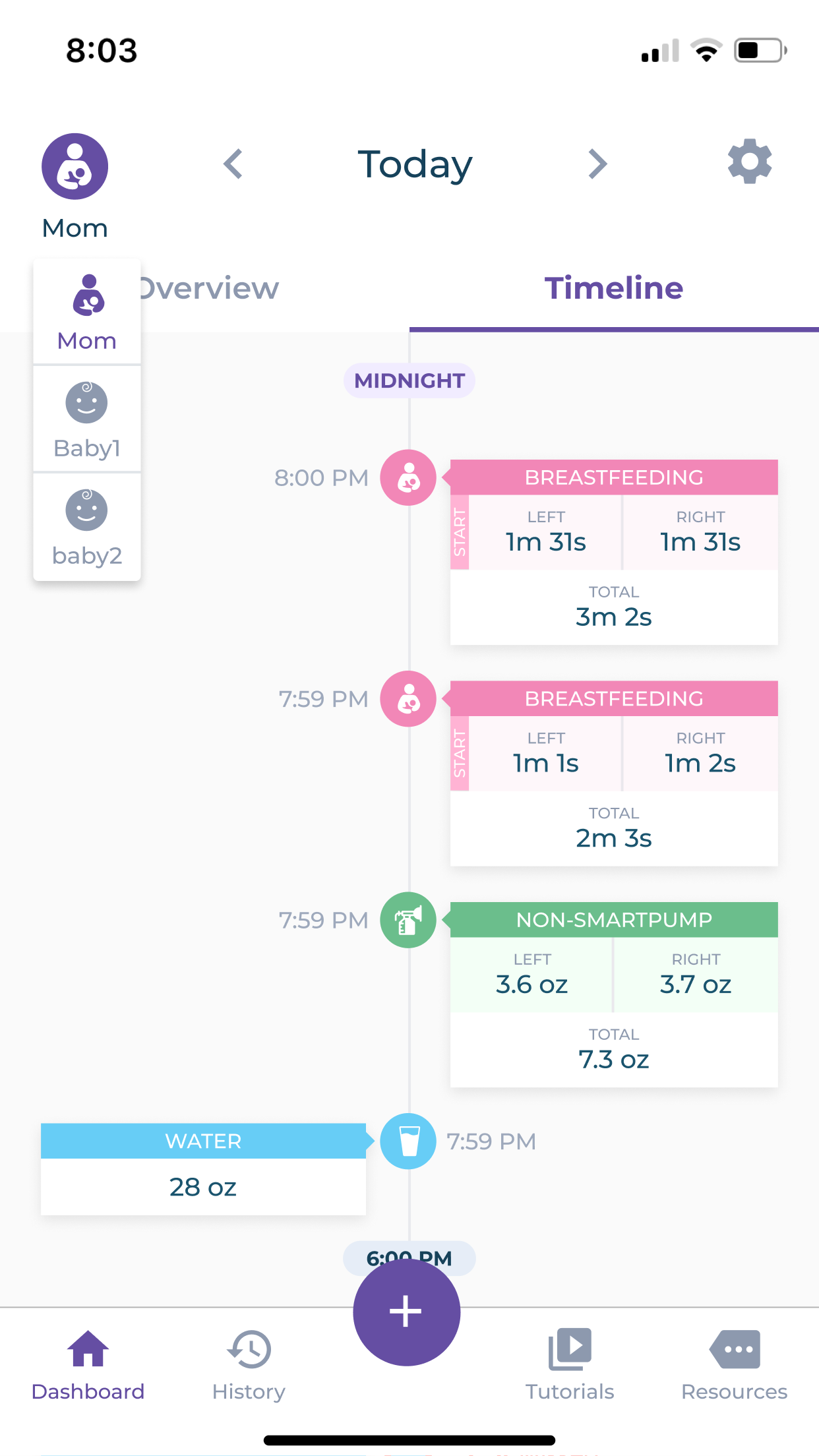This screenshot has height=1456, width=819.
Task: Click the pump icon on the NON-SMARTPUMP entry
Action: 408,921
